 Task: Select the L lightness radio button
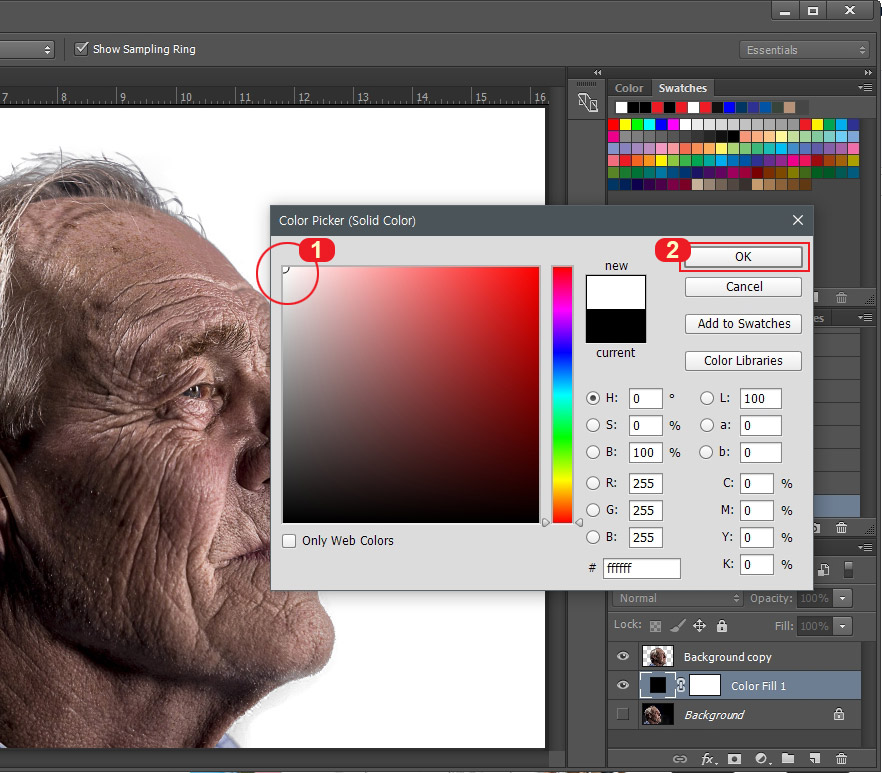pos(706,398)
